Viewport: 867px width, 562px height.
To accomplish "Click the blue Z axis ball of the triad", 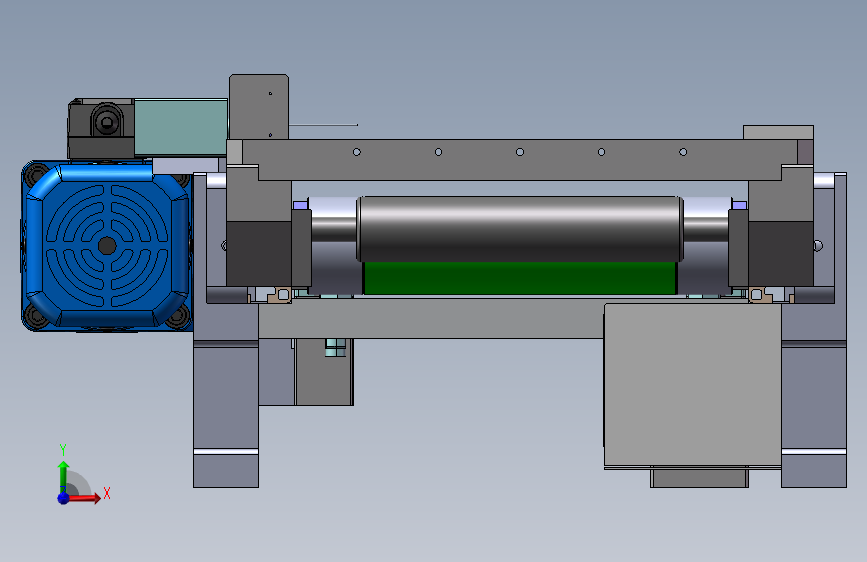I will point(63,498).
